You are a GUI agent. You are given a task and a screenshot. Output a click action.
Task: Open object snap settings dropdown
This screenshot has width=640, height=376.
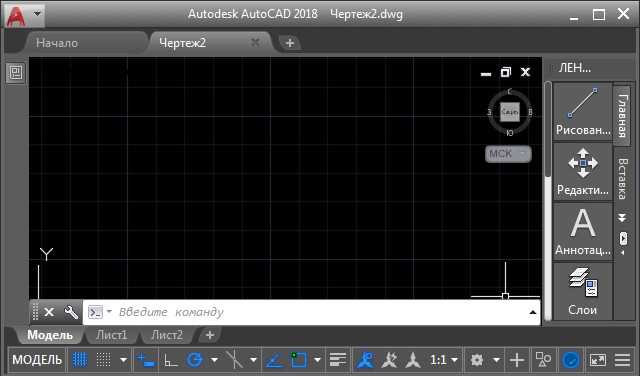coord(318,360)
